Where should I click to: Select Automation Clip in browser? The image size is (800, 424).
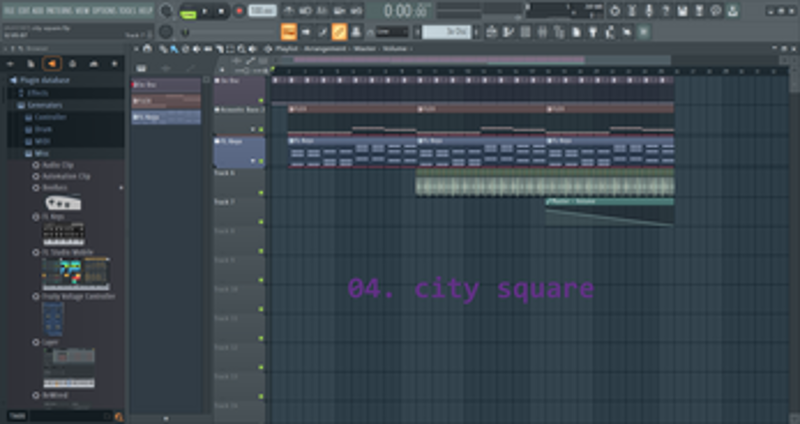point(66,177)
